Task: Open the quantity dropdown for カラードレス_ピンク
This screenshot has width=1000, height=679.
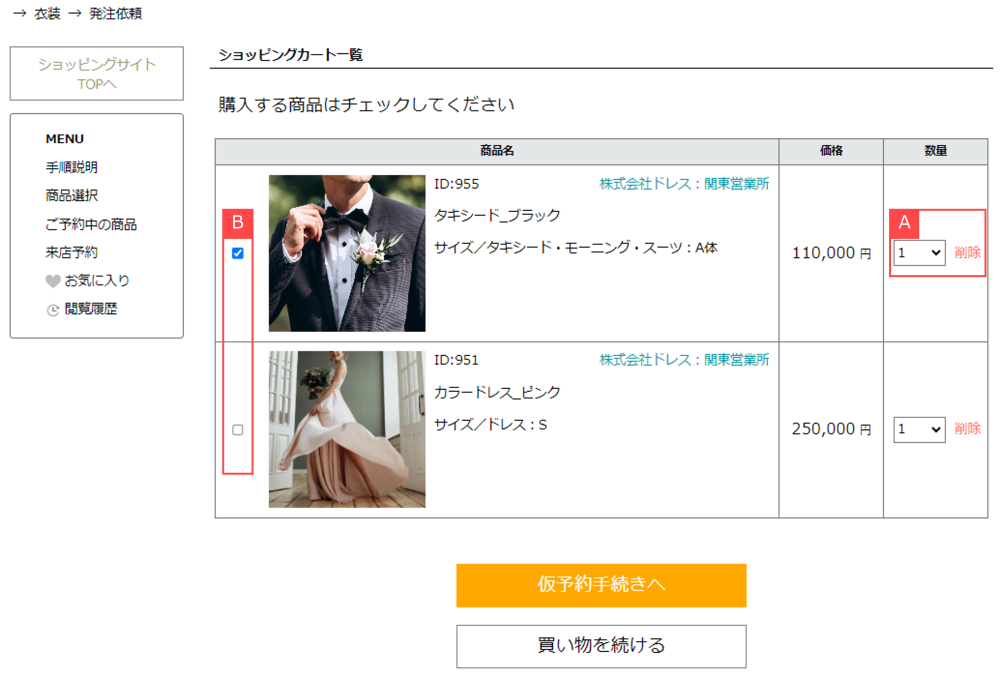Action: (917, 430)
